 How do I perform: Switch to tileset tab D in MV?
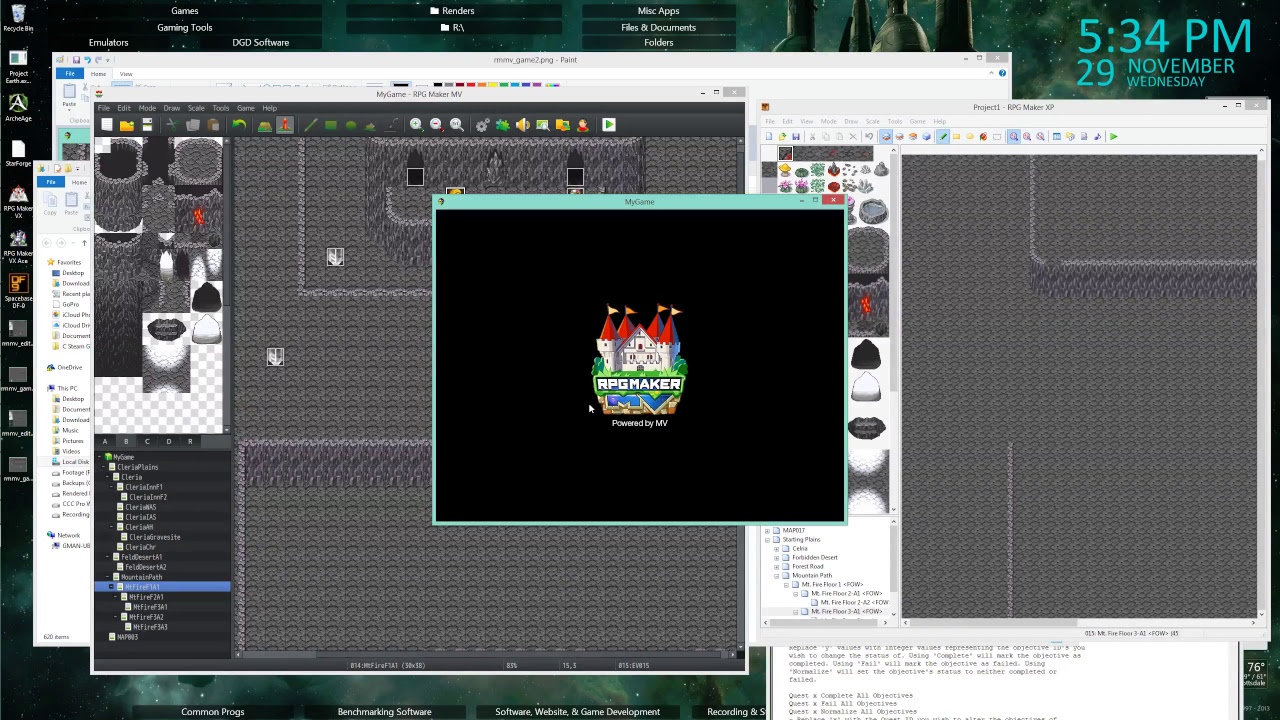[x=168, y=441]
